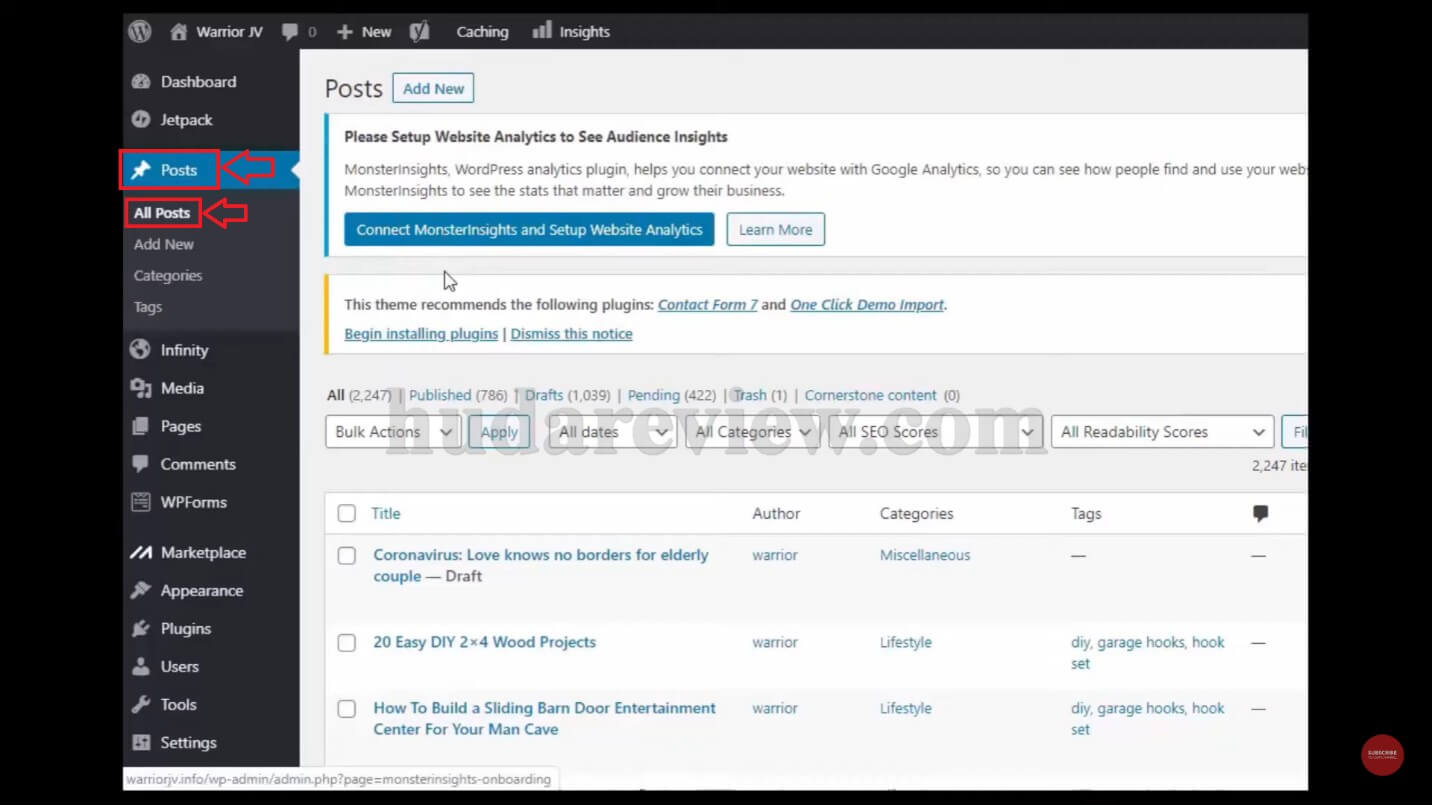Click the Insights bar chart icon
Viewport: 1432px width, 805px height.
click(x=542, y=31)
